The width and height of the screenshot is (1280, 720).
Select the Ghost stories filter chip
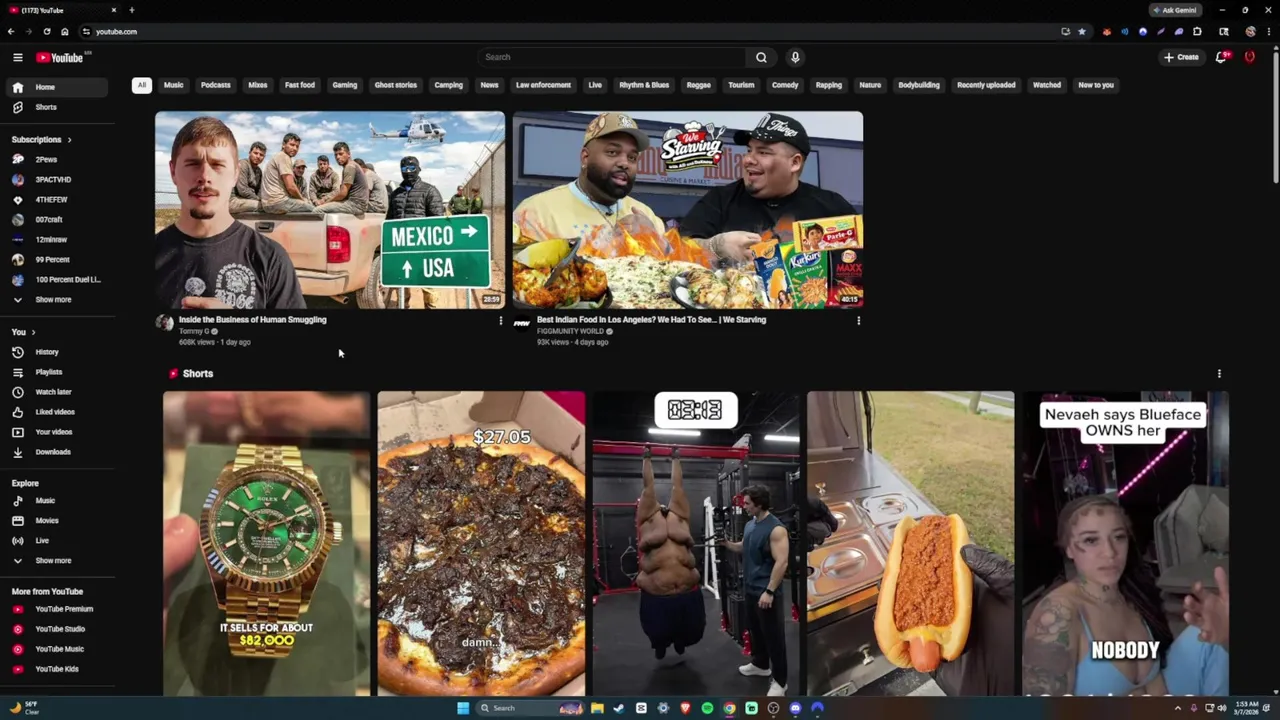396,85
